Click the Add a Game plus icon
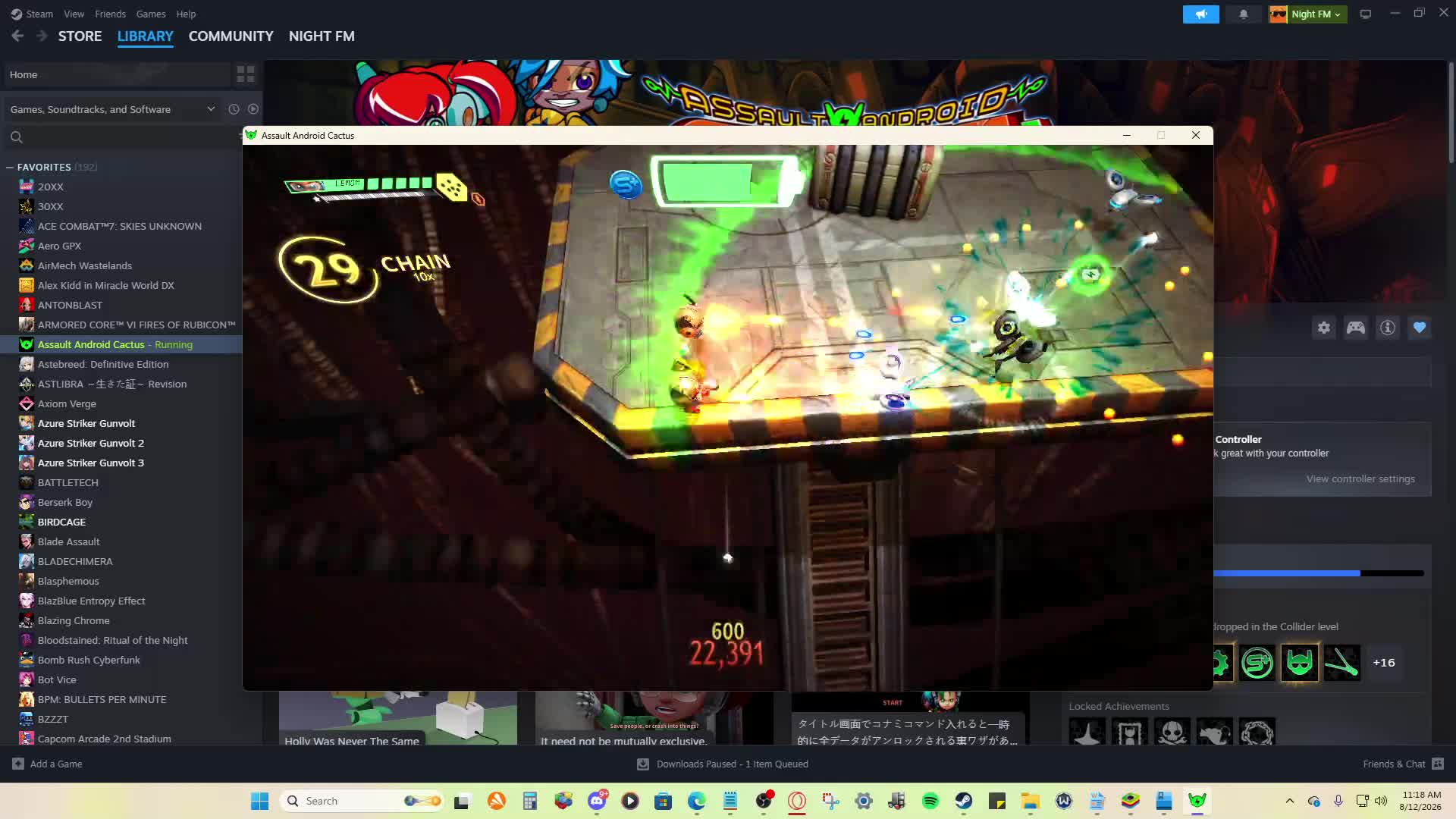The height and width of the screenshot is (819, 1456). coord(18,764)
